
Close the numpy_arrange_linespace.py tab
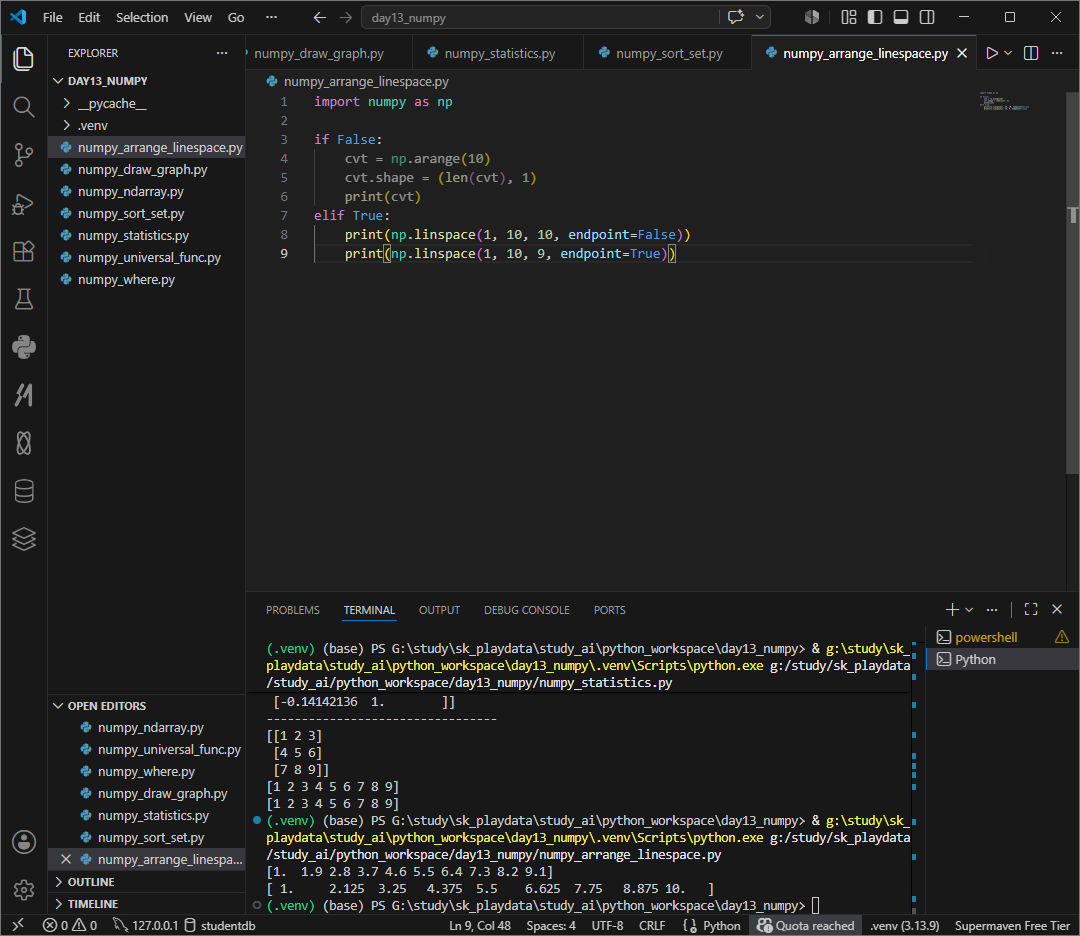click(962, 53)
